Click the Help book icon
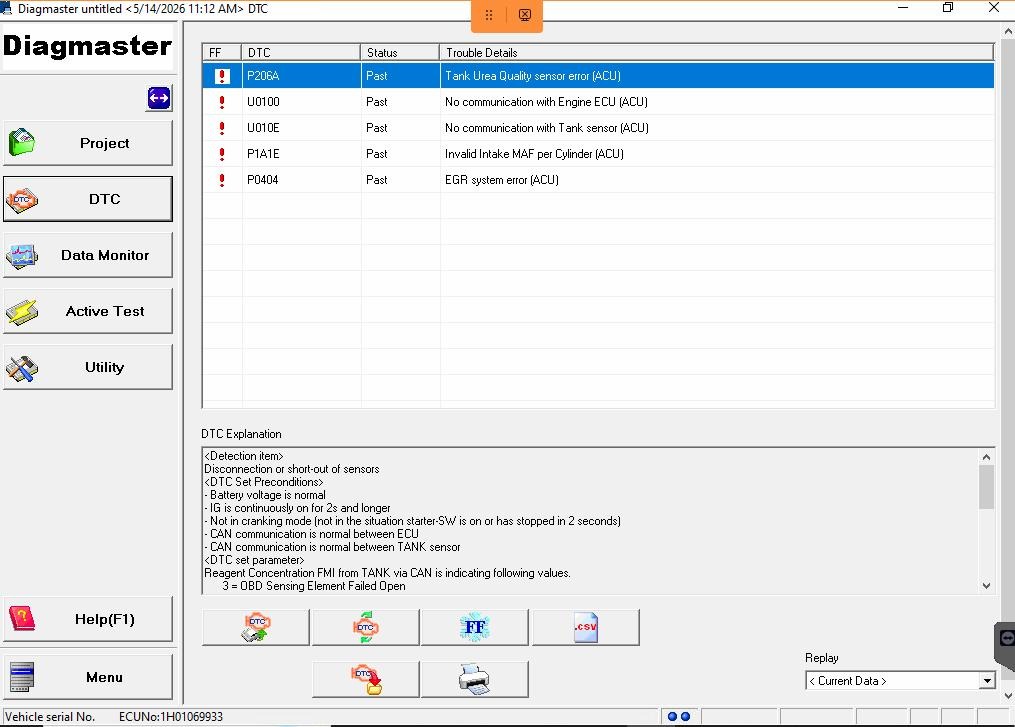The height and width of the screenshot is (727, 1015). pyautogui.click(x=21, y=619)
